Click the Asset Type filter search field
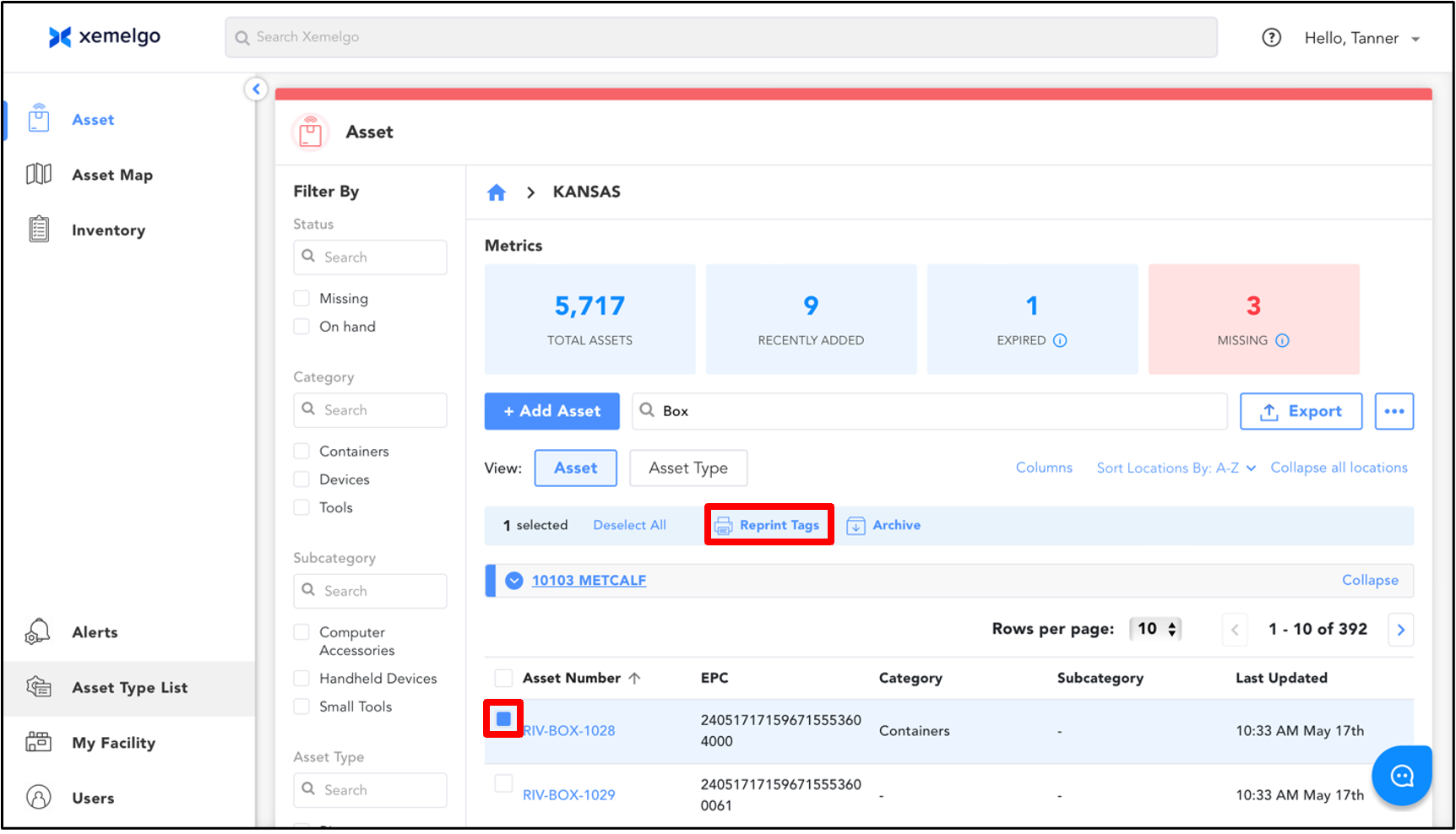This screenshot has width=1456, height=834. coord(370,790)
